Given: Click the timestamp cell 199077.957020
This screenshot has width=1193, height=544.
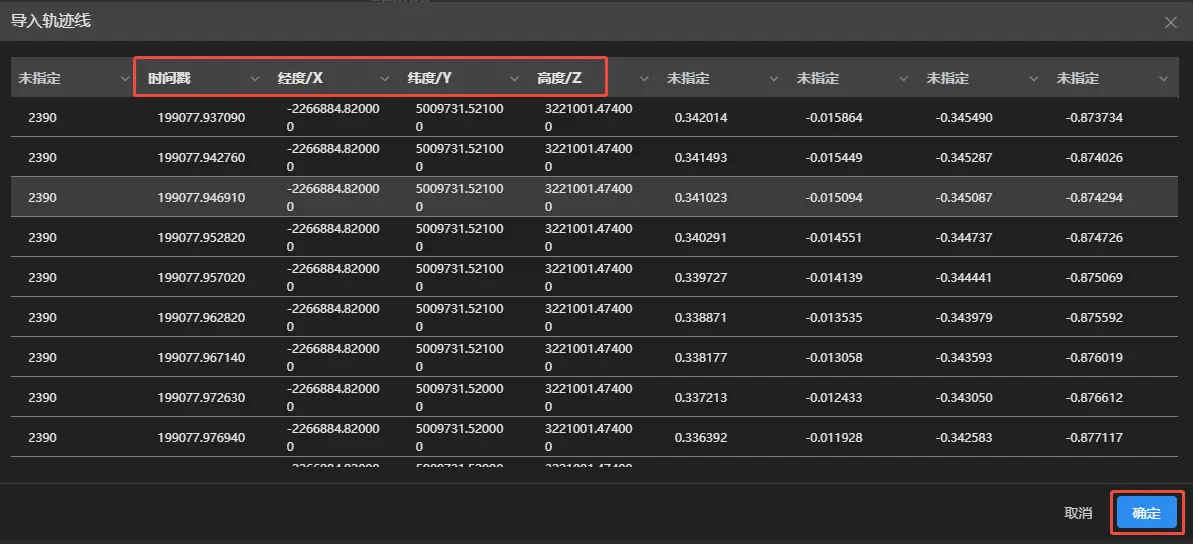Looking at the screenshot, I should [x=201, y=278].
